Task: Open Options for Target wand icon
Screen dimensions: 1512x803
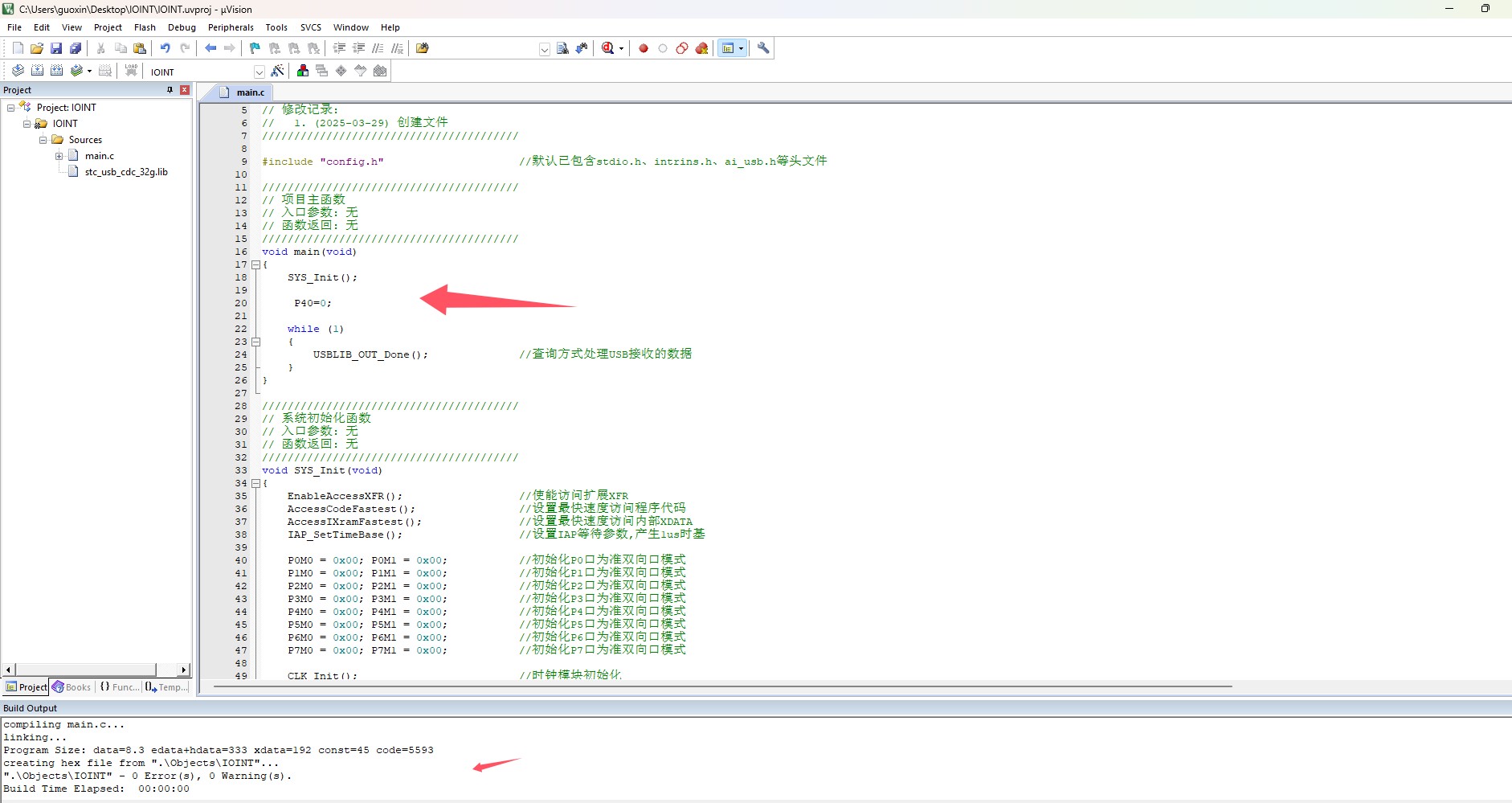Action: click(277, 71)
